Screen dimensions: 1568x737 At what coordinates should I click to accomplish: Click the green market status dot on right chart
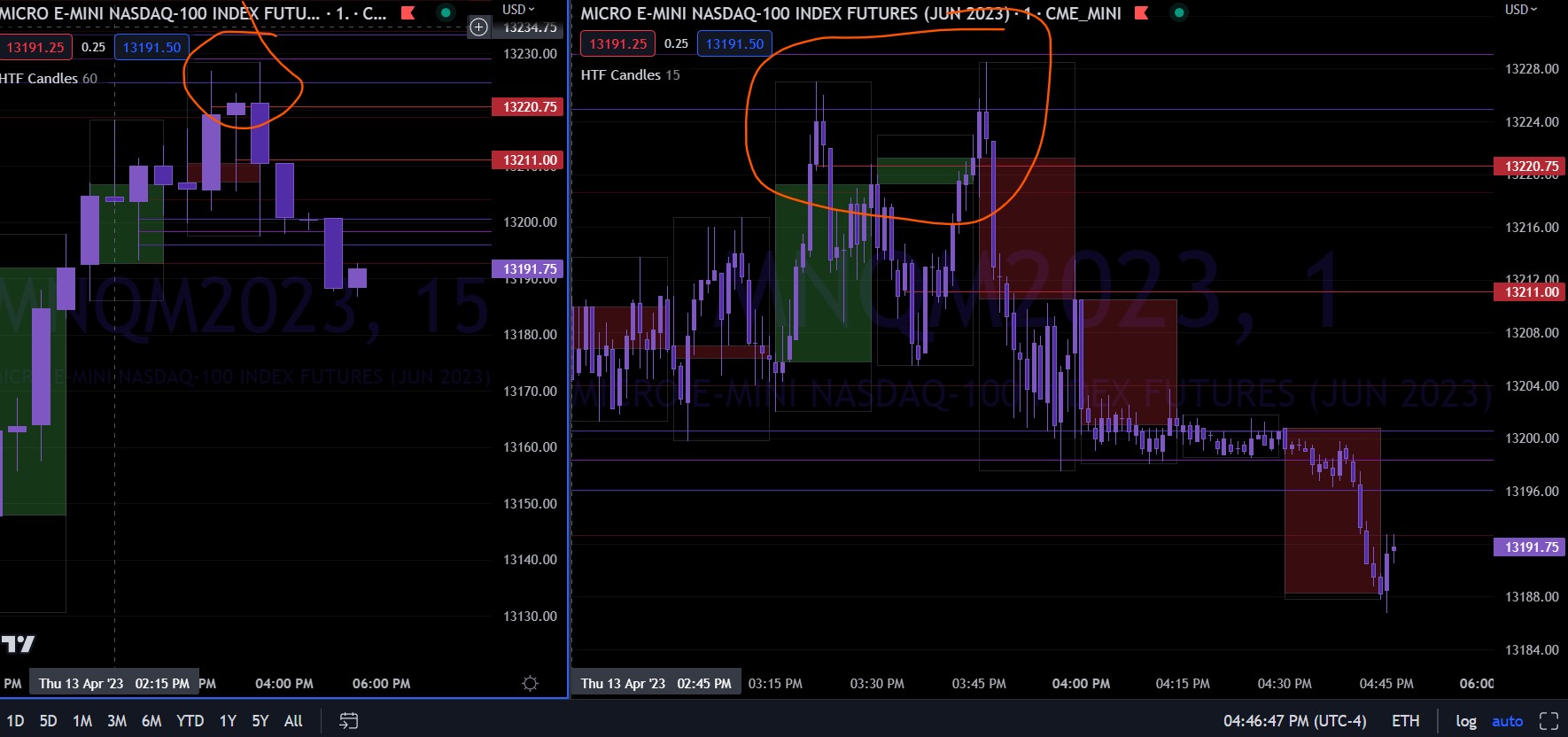(1178, 12)
